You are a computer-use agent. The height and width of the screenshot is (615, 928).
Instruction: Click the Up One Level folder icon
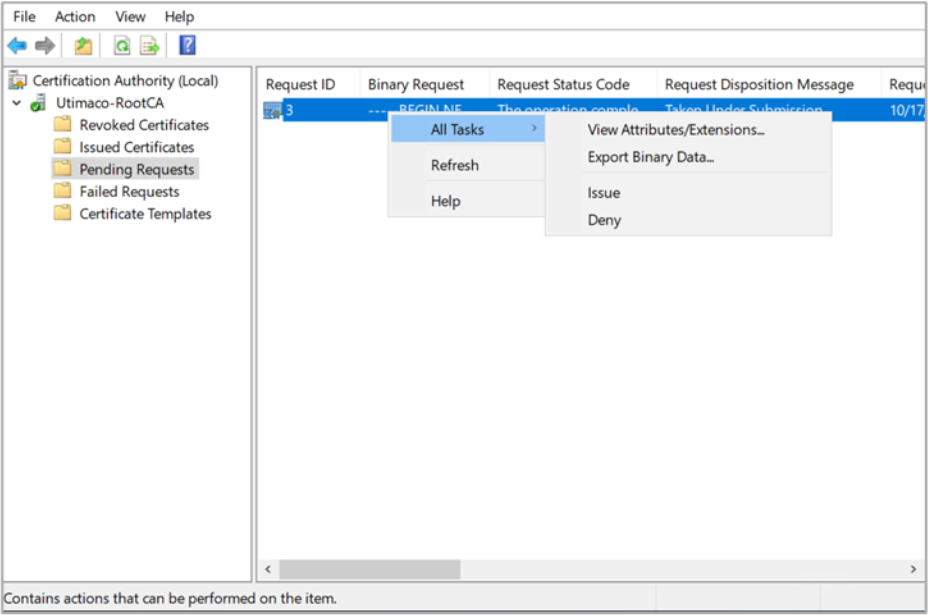point(83,45)
